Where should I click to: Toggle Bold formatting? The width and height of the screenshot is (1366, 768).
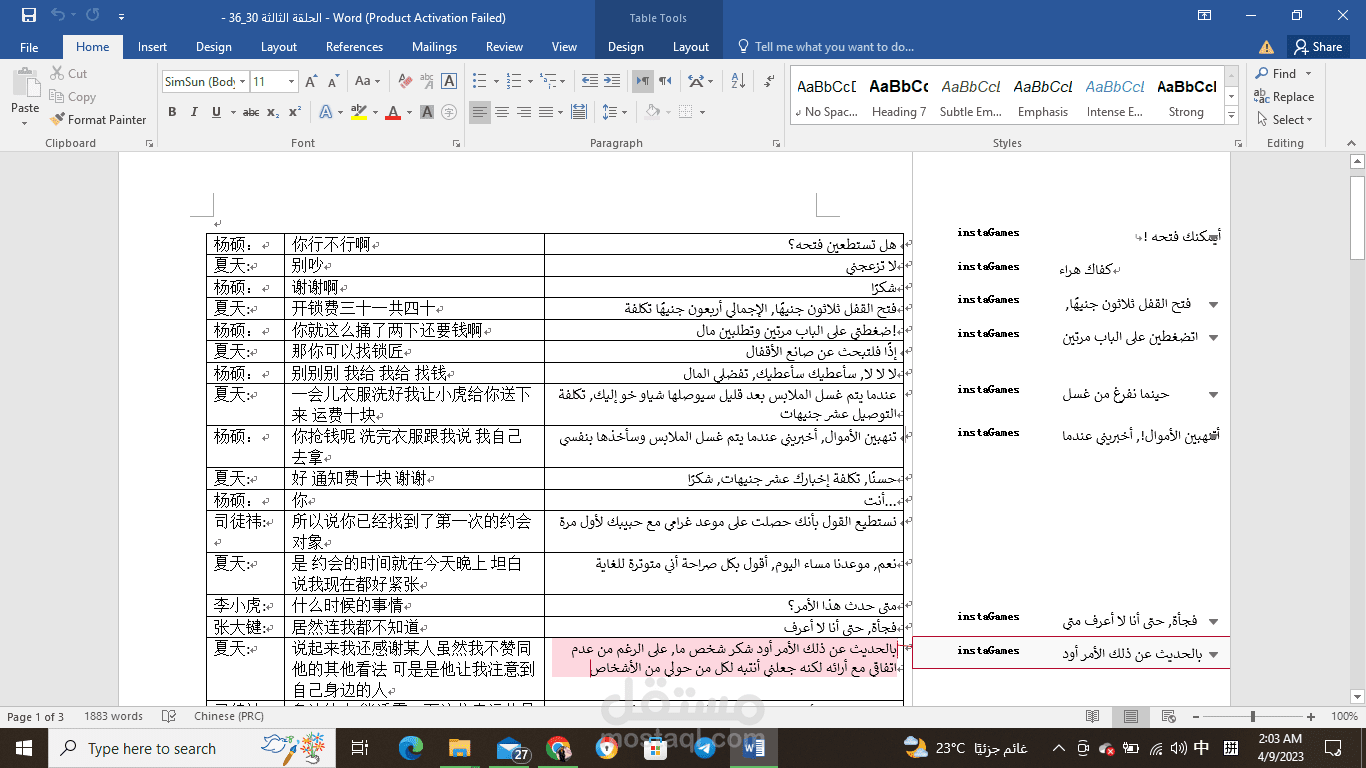click(172, 112)
